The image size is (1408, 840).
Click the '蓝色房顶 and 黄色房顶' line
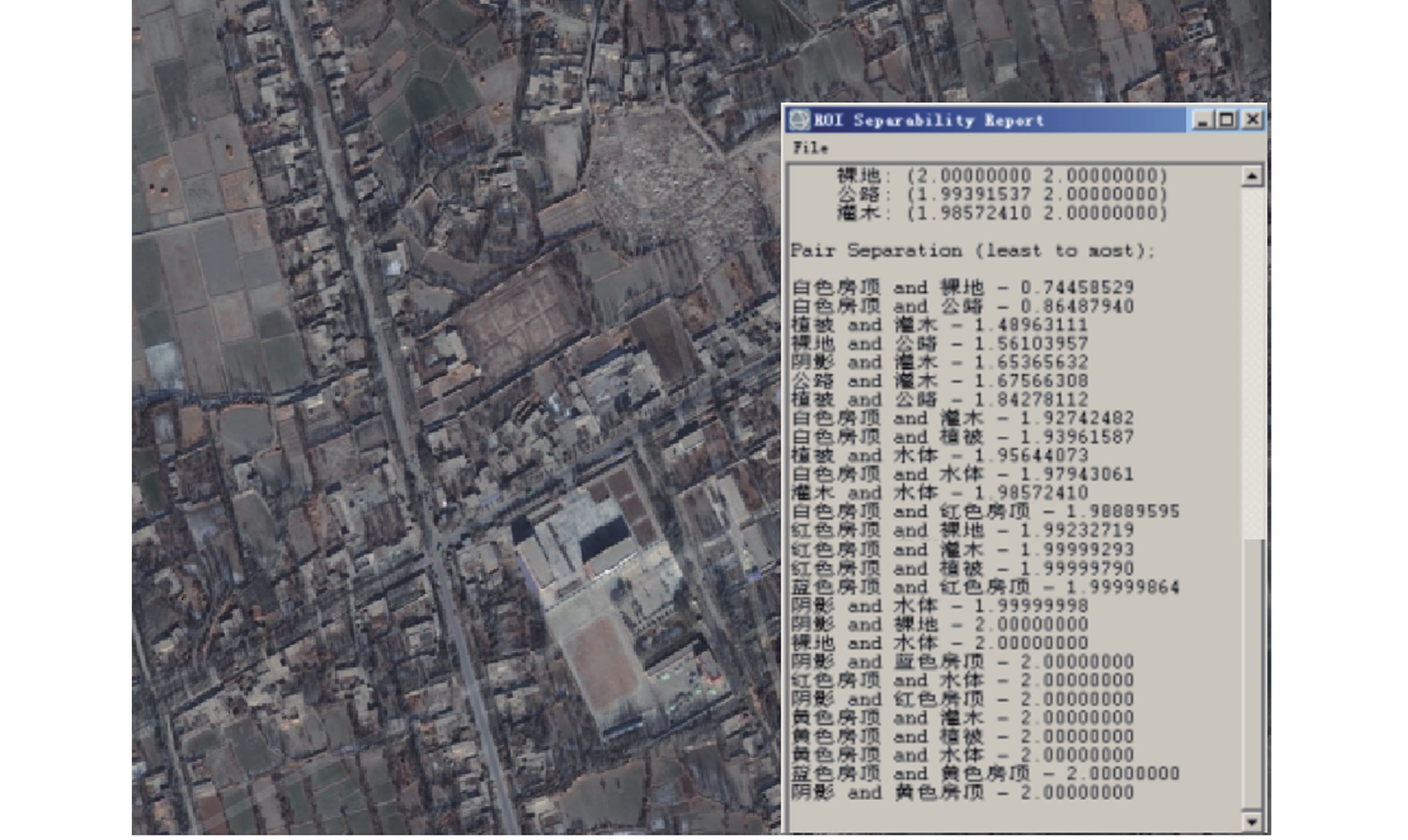pyautogui.click(x=985, y=774)
